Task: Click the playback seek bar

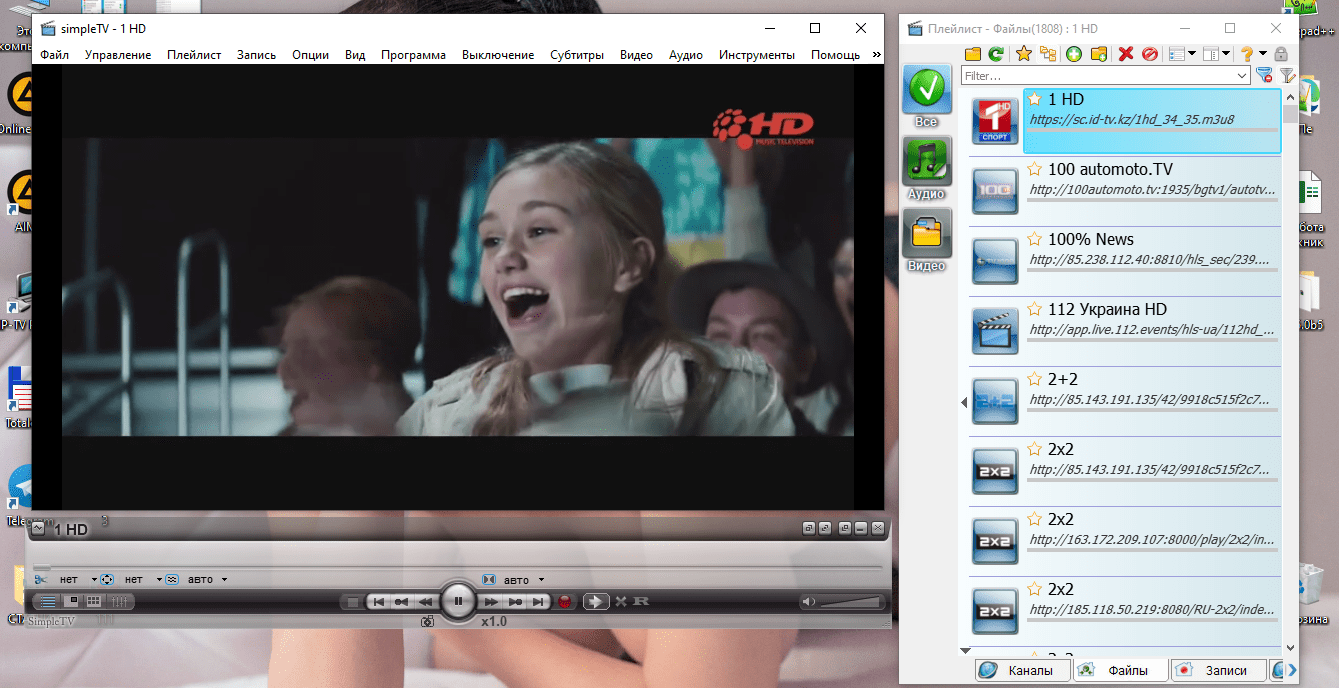Action: [x=458, y=567]
